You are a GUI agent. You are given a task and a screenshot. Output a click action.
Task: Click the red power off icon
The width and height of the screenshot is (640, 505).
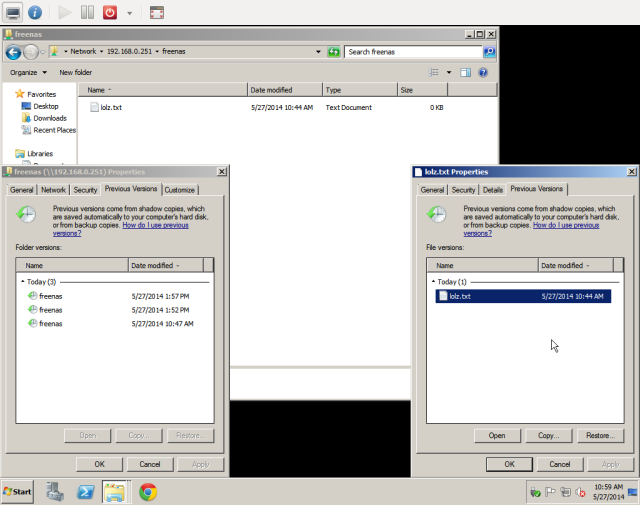click(110, 13)
